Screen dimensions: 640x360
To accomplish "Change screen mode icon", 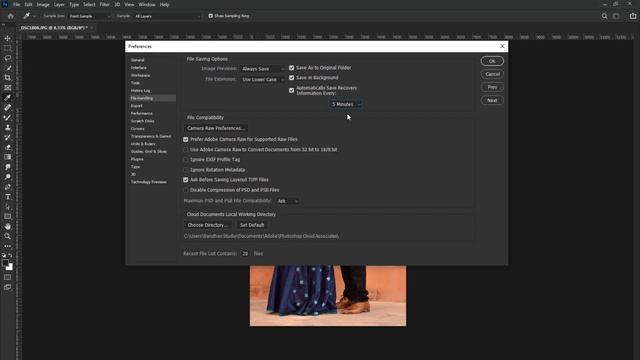I will click(x=7, y=287).
